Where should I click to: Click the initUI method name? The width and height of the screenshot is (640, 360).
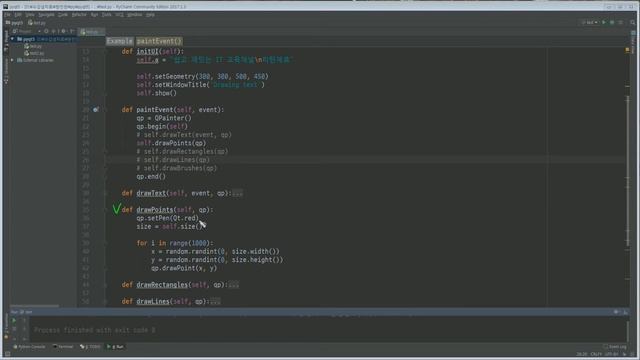coord(147,51)
